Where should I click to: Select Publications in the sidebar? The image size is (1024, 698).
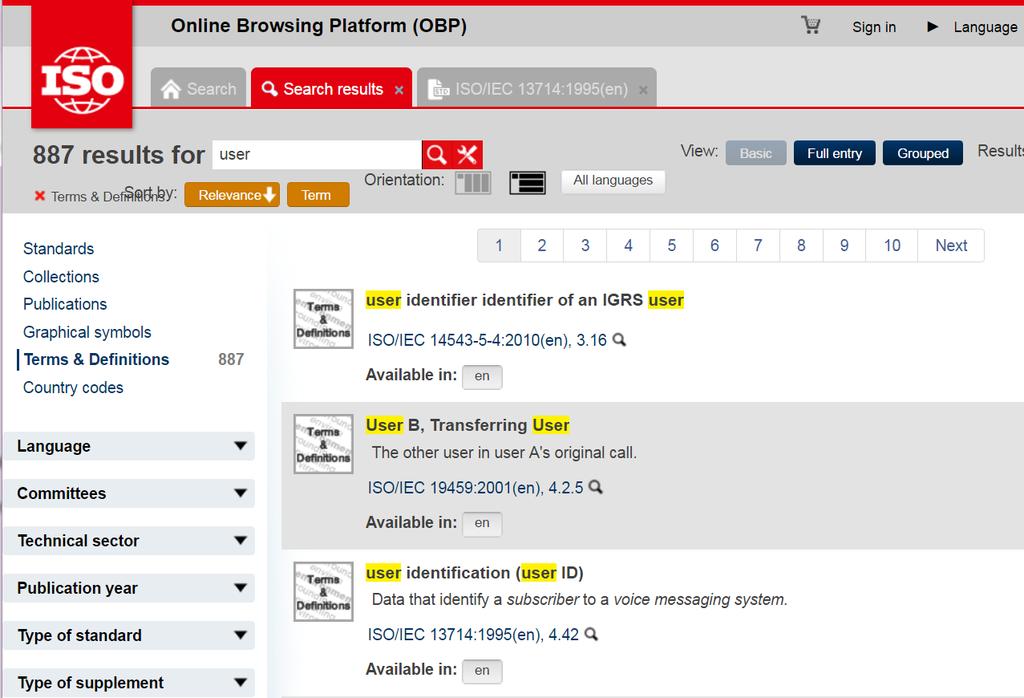click(x=65, y=304)
